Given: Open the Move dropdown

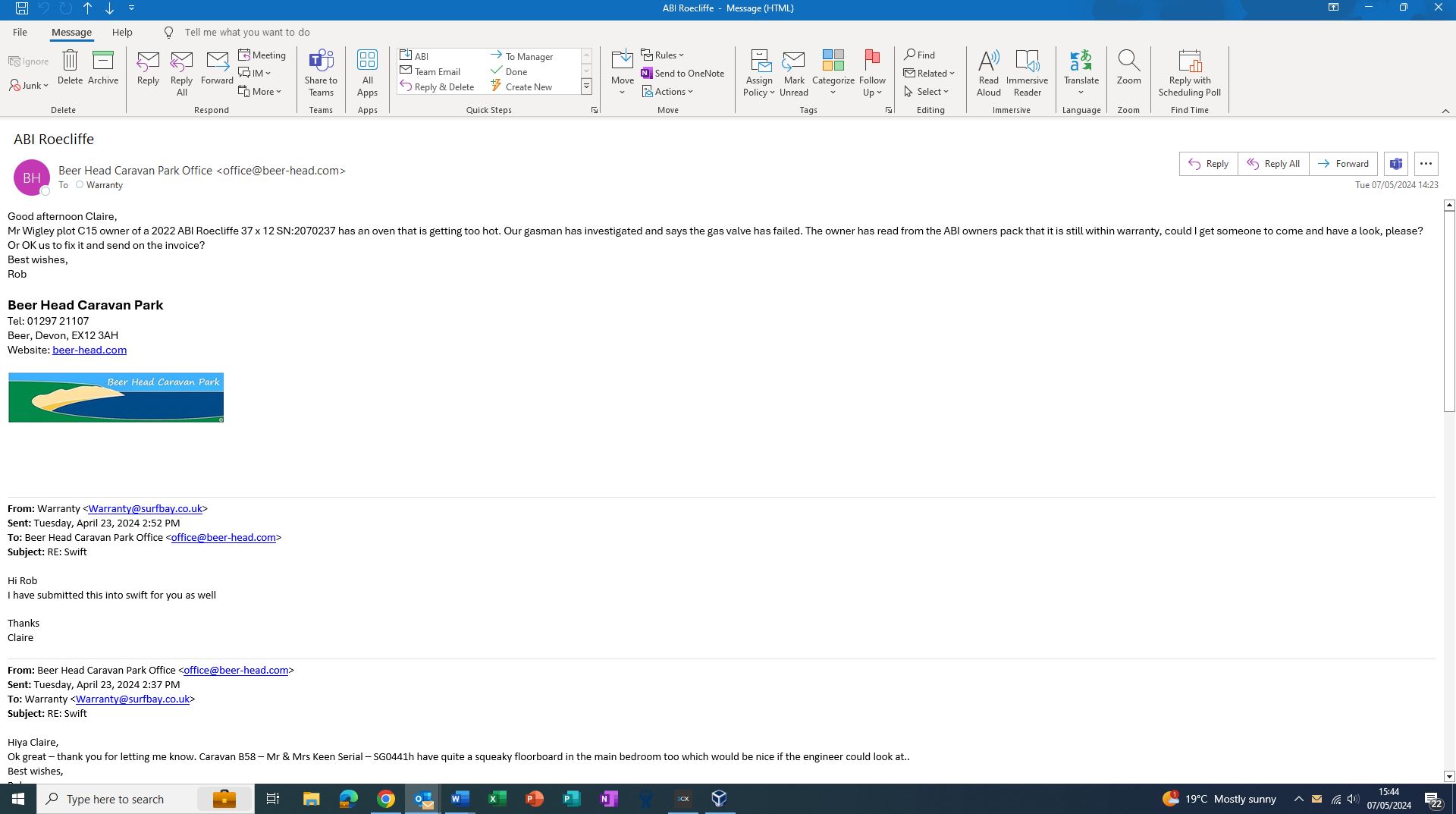Looking at the screenshot, I should pyautogui.click(x=622, y=74).
